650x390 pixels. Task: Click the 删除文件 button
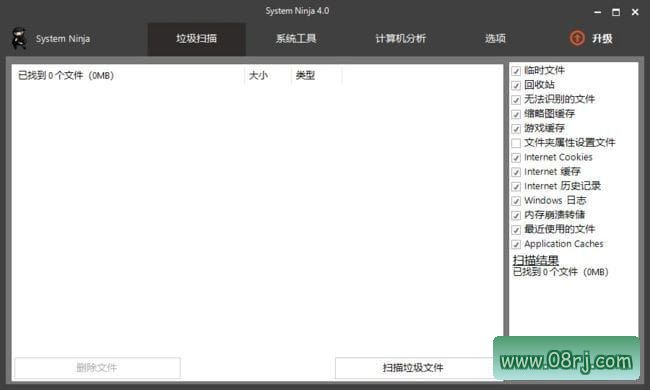click(97, 368)
